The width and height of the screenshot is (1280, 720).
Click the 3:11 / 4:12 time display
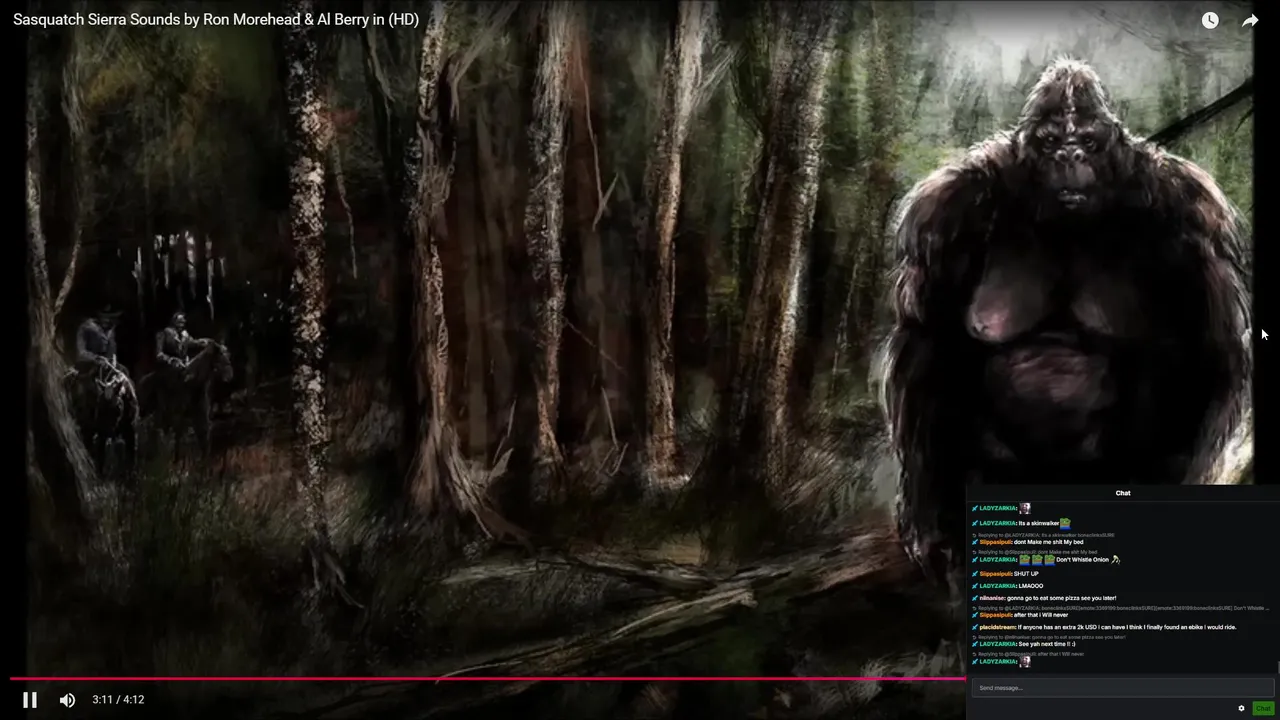point(118,700)
